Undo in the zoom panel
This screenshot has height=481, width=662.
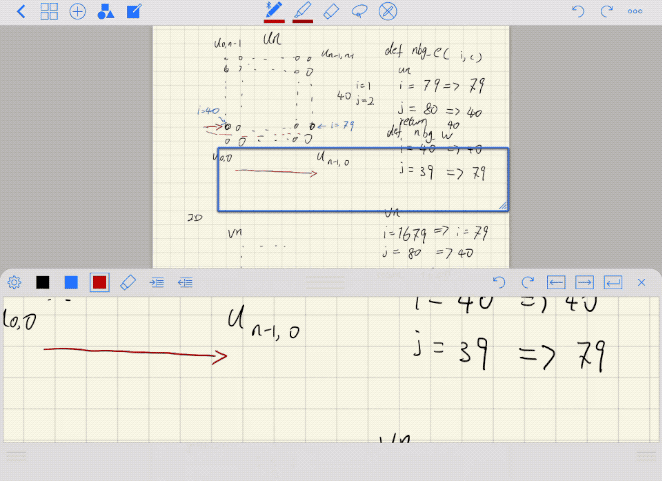click(499, 282)
